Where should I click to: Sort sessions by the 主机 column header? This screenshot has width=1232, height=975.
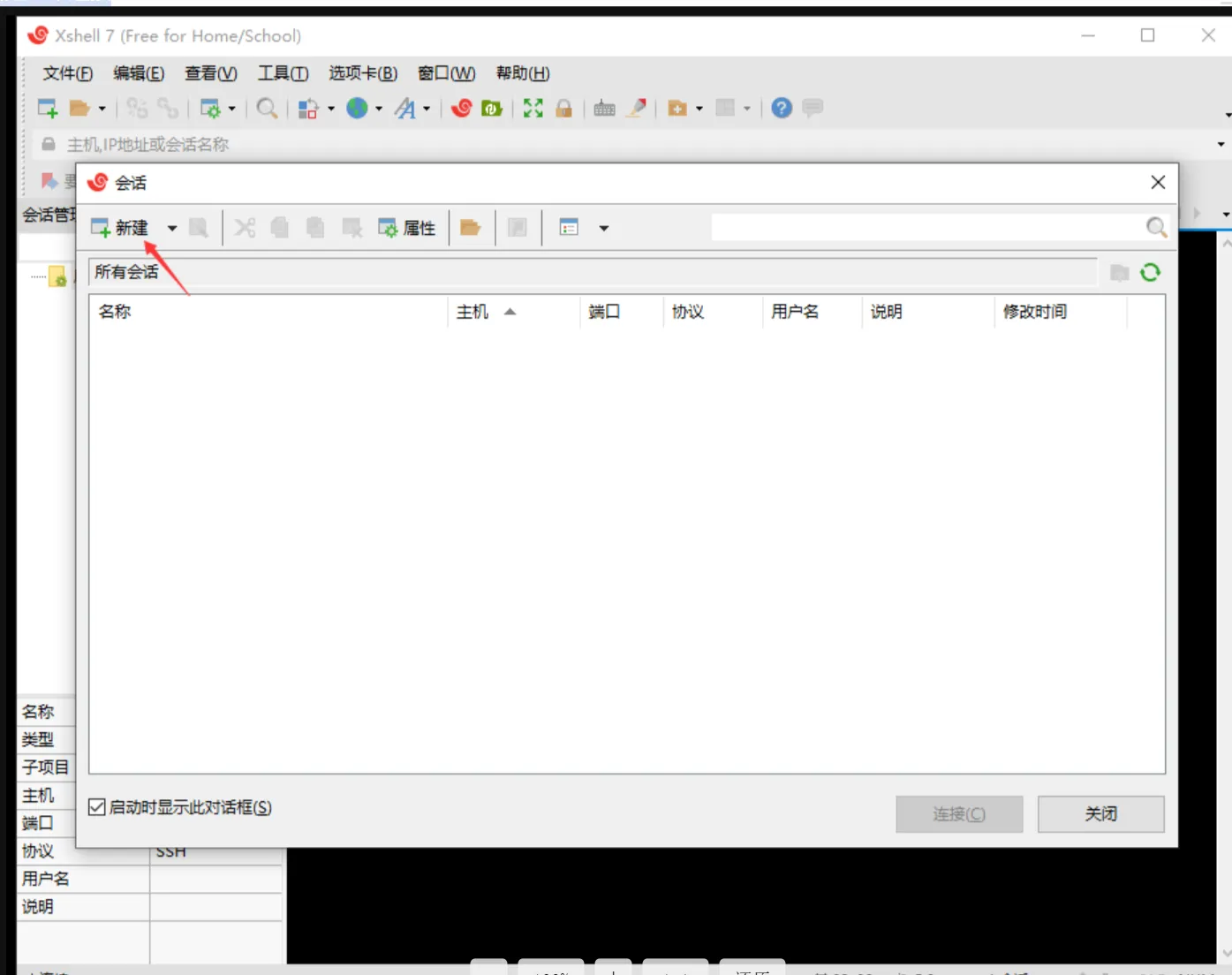[x=514, y=312]
